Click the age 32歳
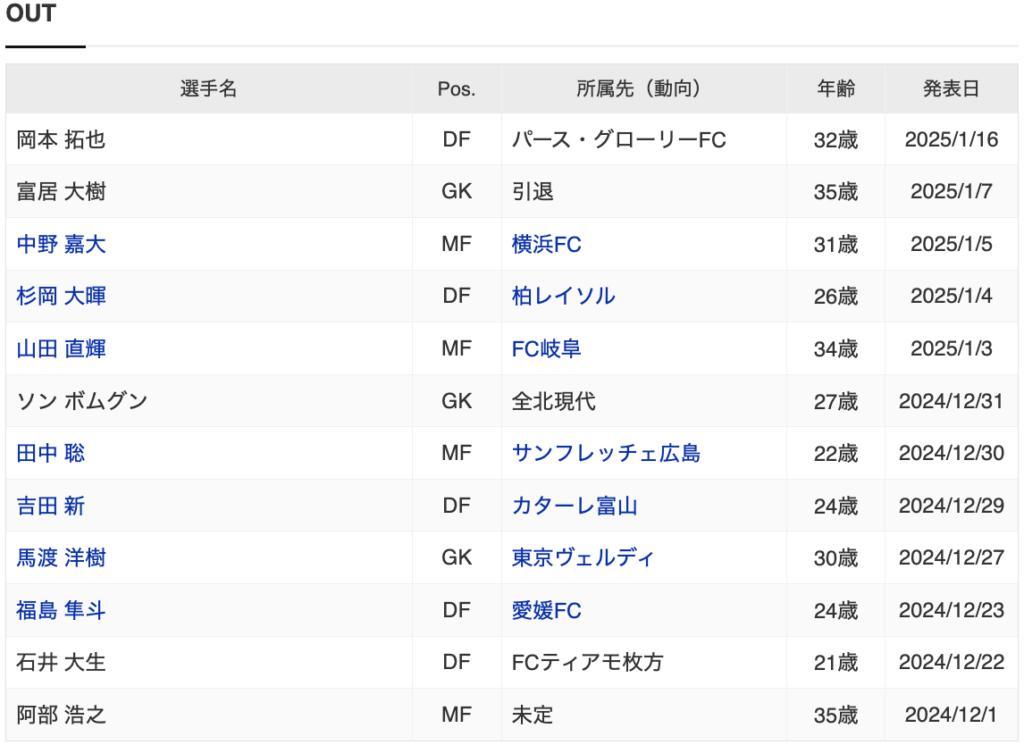This screenshot has height=745, width=1024. click(x=836, y=140)
